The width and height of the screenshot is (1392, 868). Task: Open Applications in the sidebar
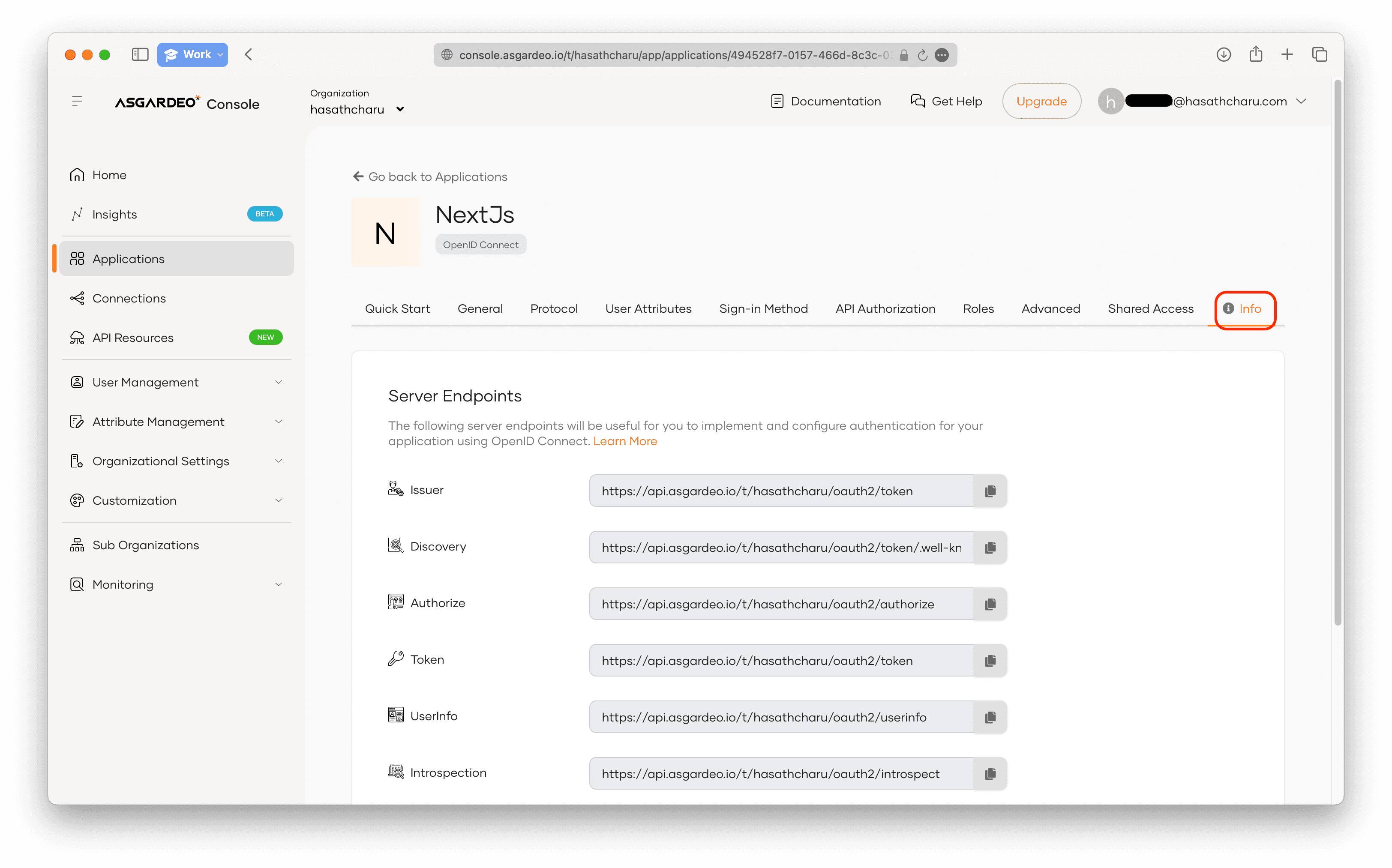pyautogui.click(x=177, y=259)
